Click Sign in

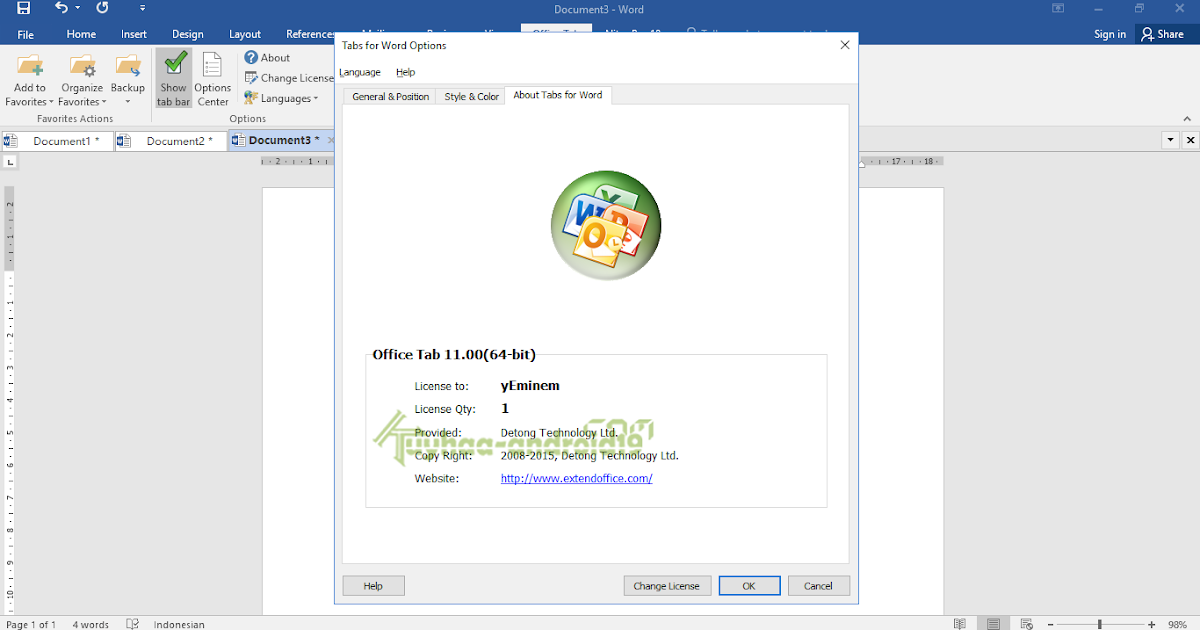point(1110,34)
